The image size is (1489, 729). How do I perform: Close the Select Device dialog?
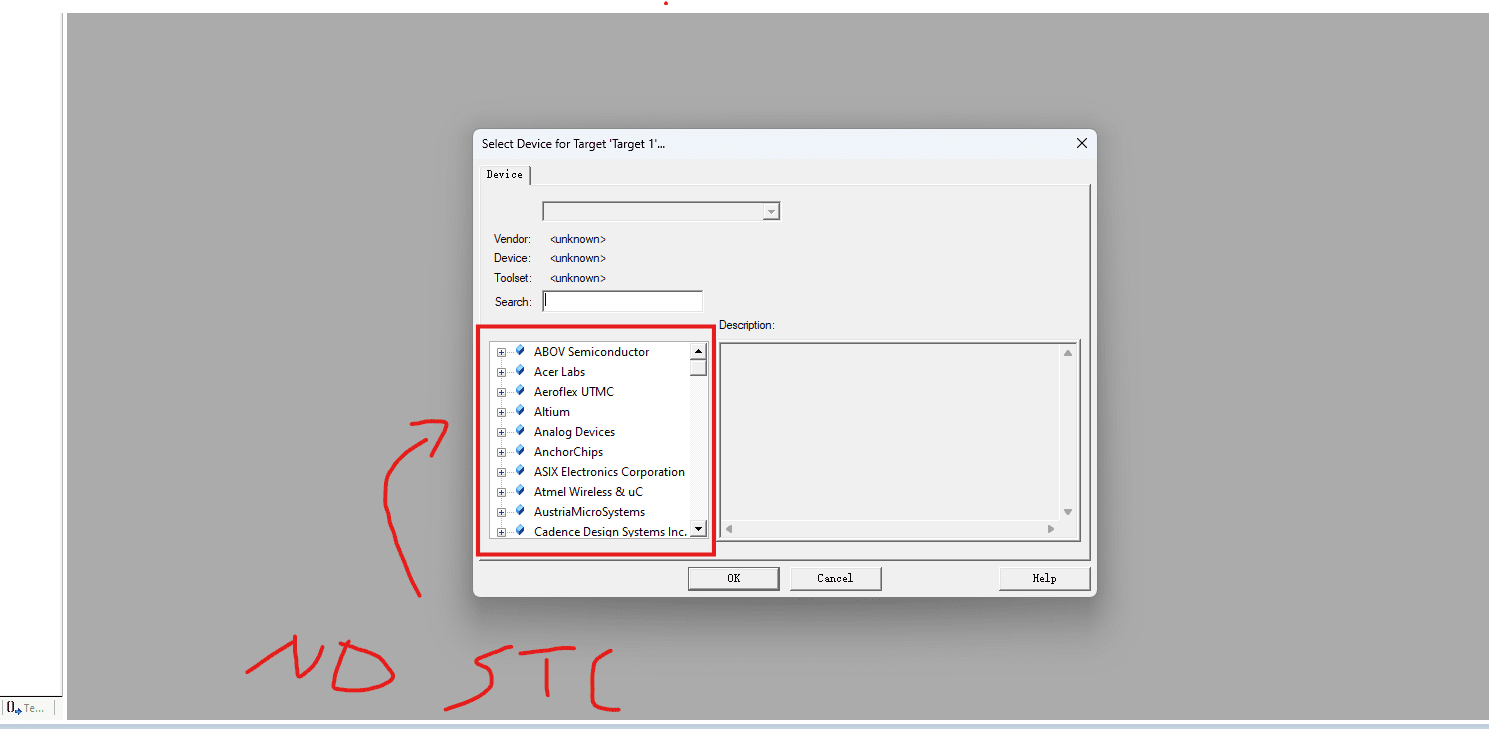tap(1081, 143)
